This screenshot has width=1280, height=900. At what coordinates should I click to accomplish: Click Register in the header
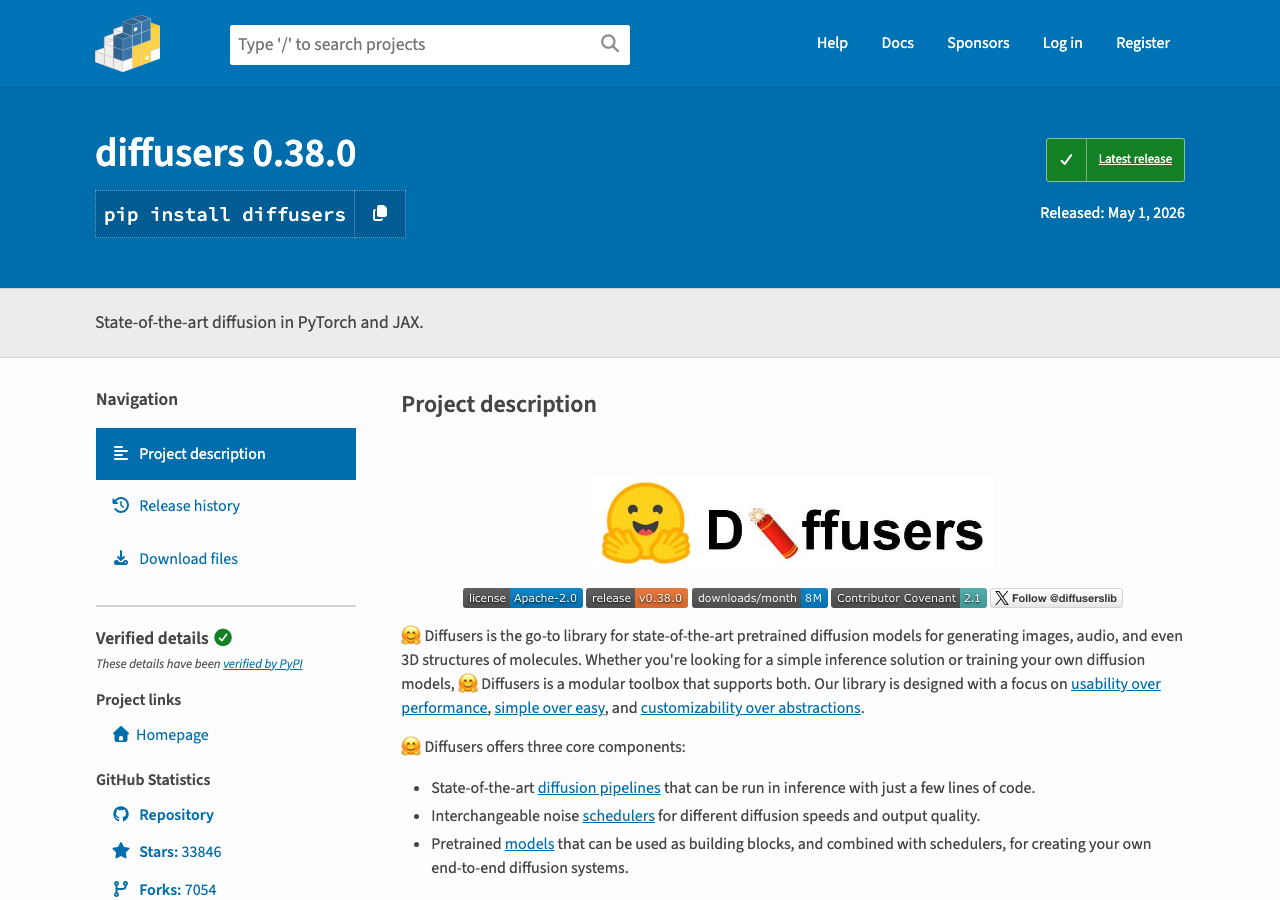pos(1143,43)
